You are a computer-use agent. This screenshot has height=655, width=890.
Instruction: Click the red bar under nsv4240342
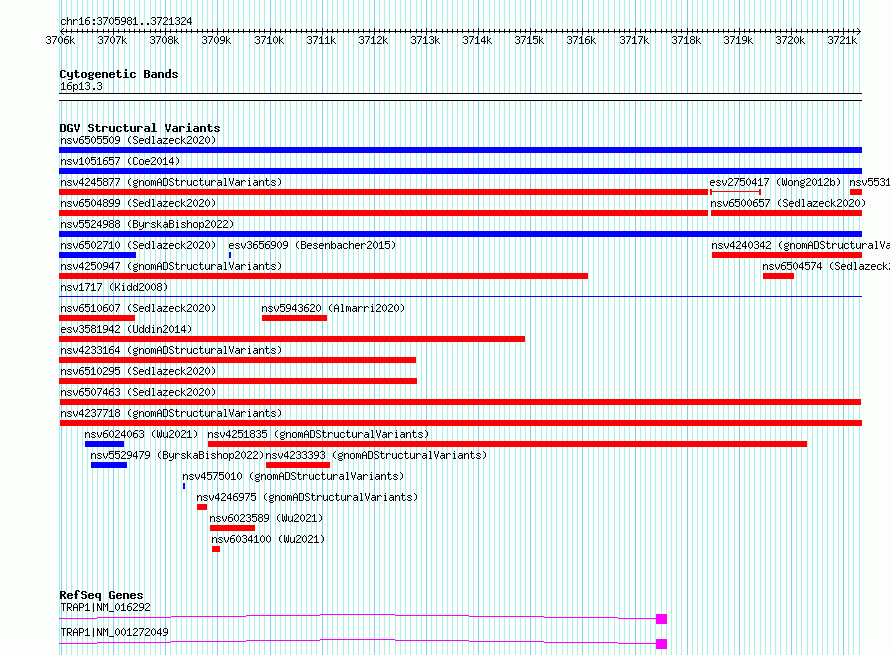[787, 255]
